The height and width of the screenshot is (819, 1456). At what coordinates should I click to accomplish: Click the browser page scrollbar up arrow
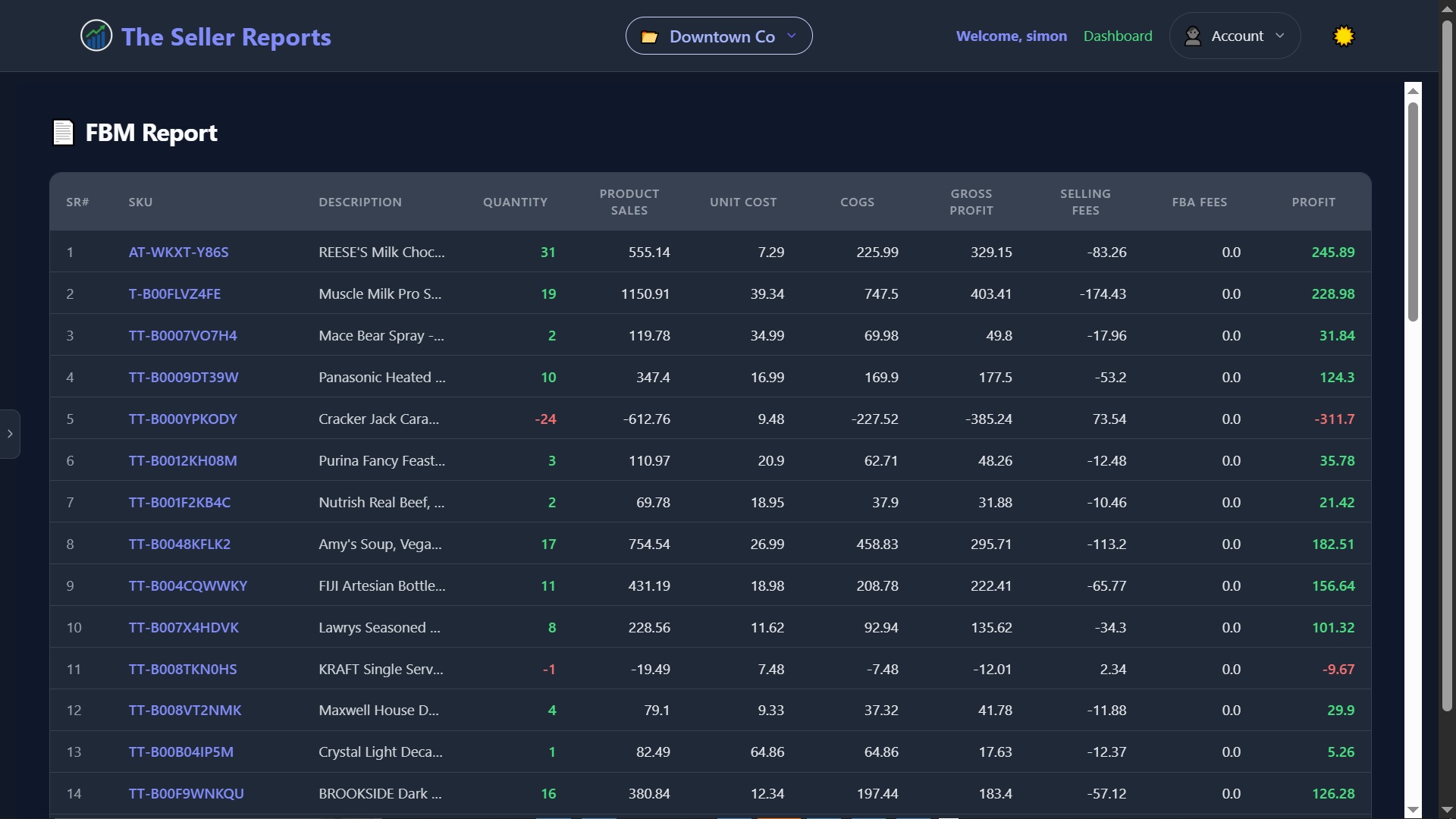click(x=1447, y=8)
